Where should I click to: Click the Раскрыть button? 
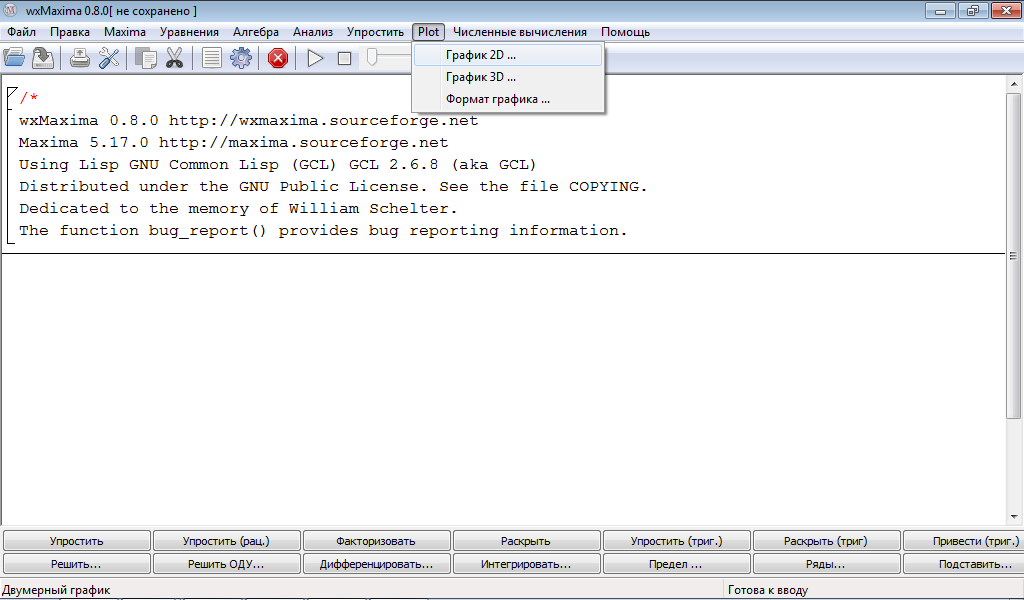point(526,541)
